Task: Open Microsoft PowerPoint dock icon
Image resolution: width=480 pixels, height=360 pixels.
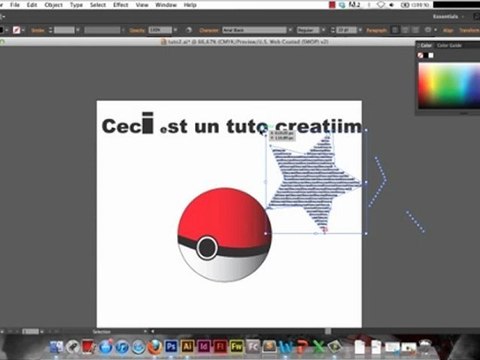Action: (302, 347)
